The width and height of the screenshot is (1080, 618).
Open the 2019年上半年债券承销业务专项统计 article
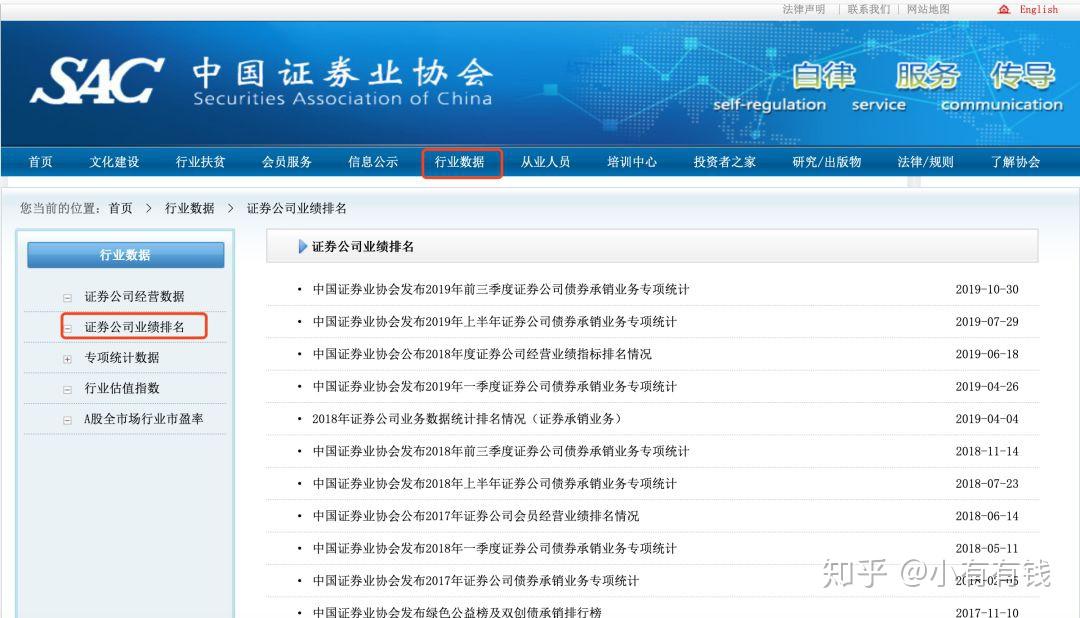tap(495, 322)
